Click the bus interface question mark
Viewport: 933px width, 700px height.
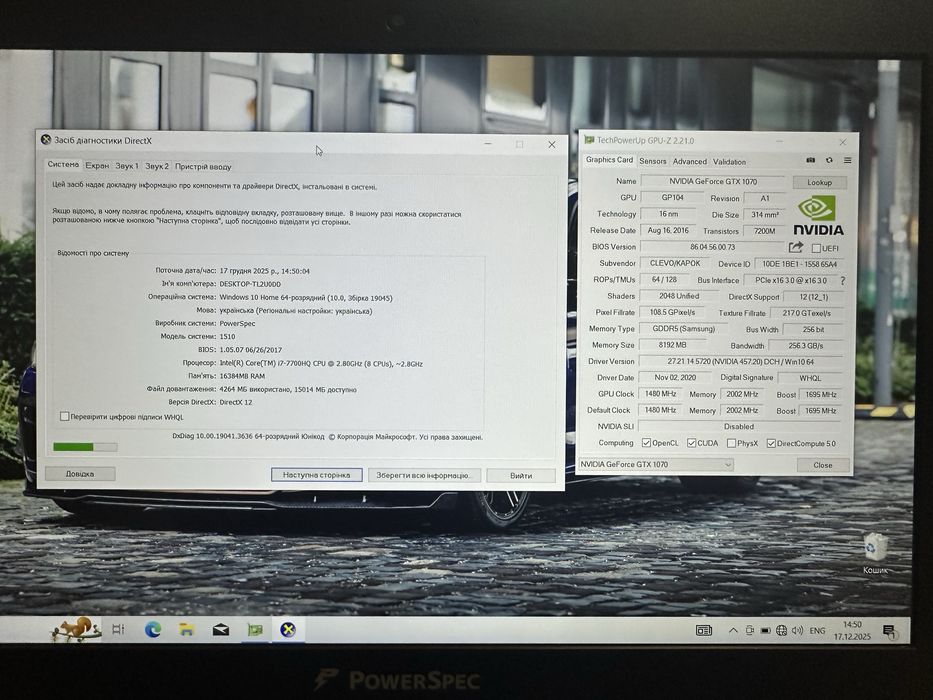coord(843,280)
